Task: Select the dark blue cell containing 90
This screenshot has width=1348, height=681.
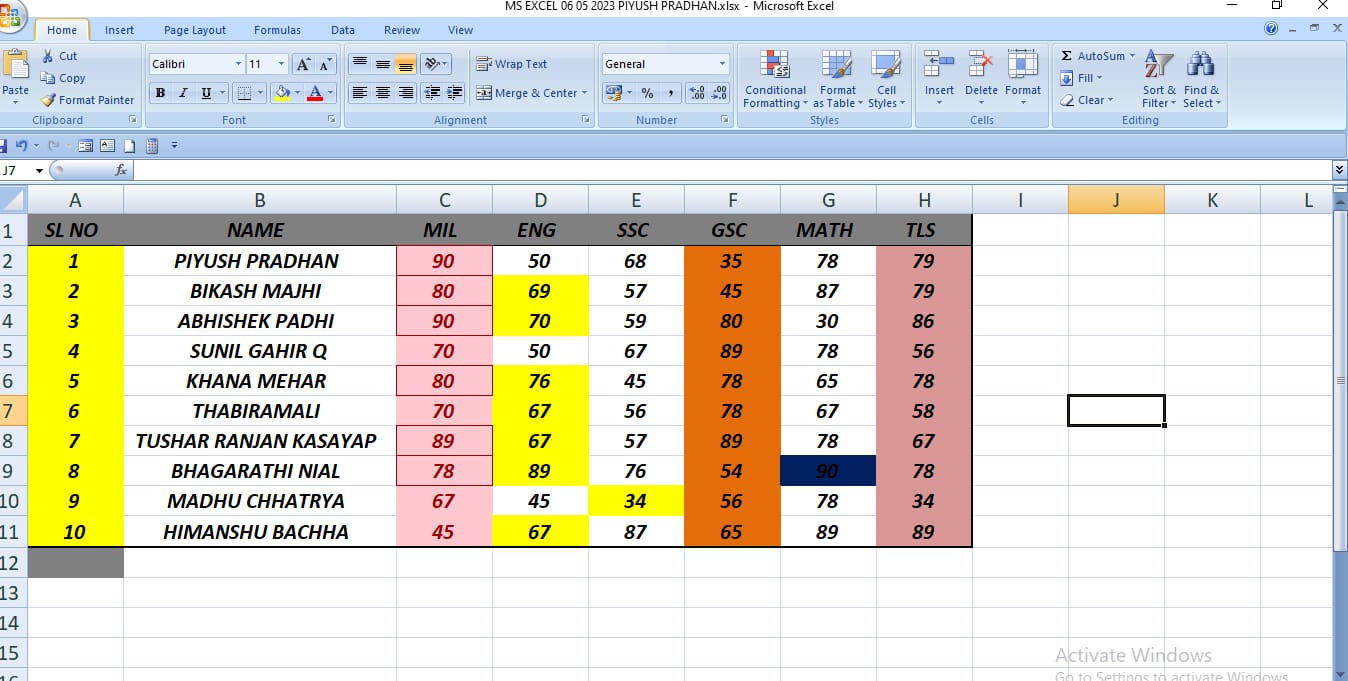Action: click(828, 471)
